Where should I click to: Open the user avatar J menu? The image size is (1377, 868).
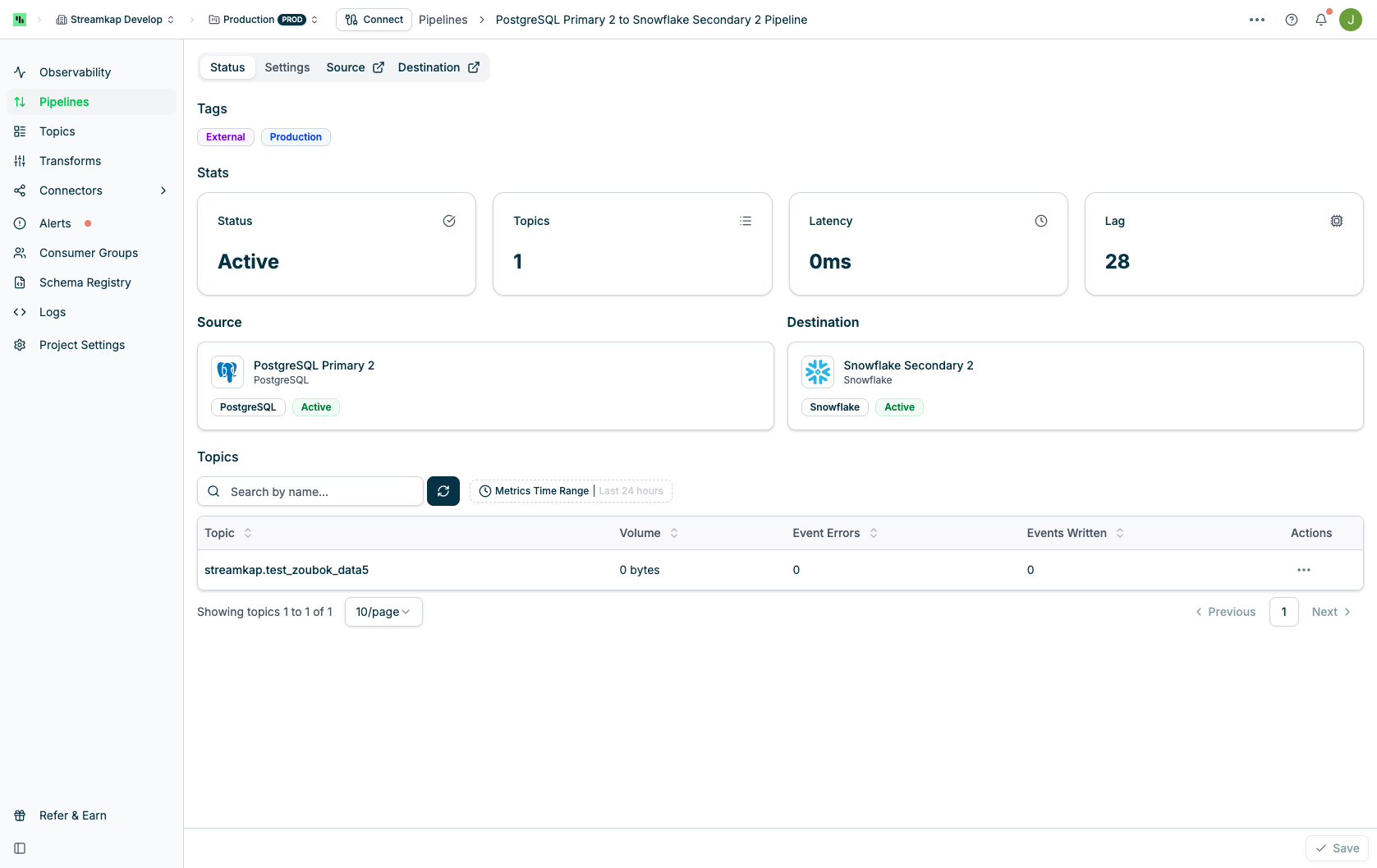(x=1351, y=20)
